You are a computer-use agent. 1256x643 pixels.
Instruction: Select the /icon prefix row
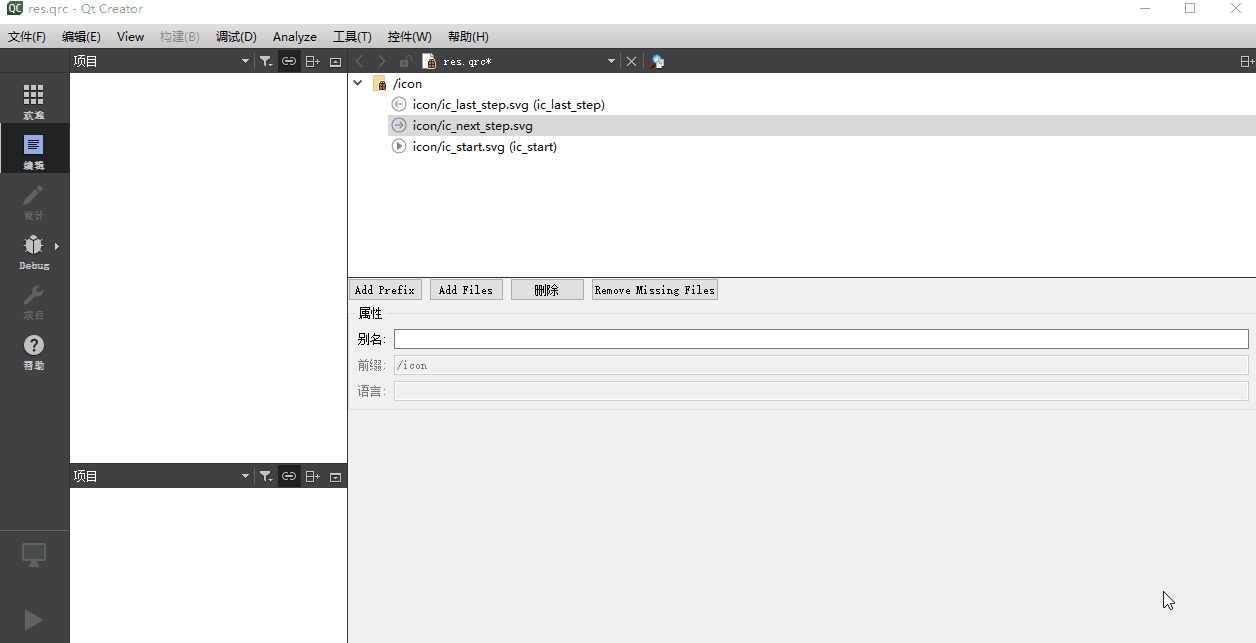[x=802, y=84]
